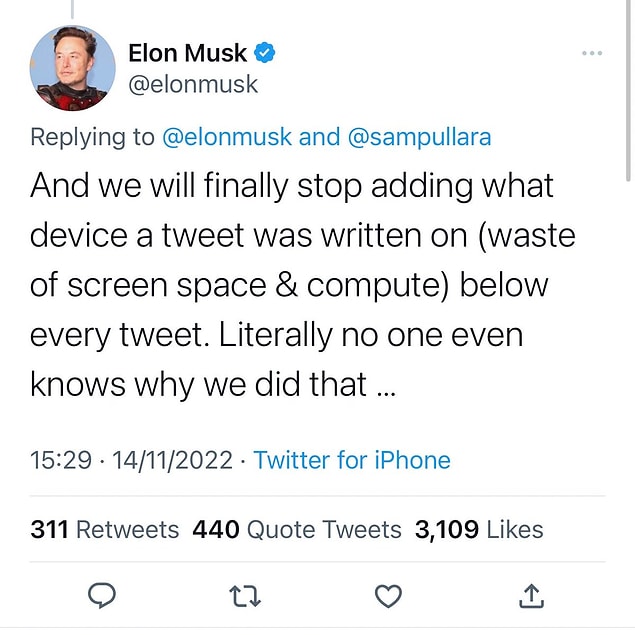Open the tweet author's profile picture
The image size is (635, 635).
(72, 68)
